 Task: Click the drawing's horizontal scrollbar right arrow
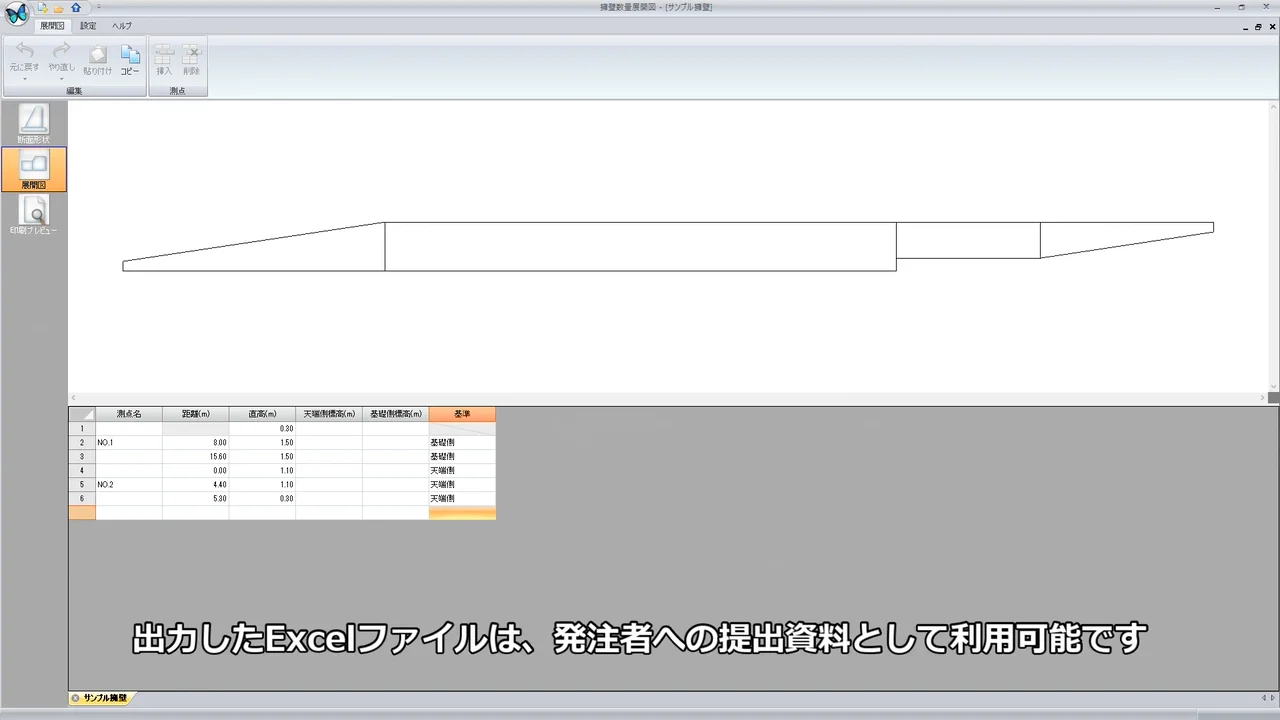point(1263,398)
